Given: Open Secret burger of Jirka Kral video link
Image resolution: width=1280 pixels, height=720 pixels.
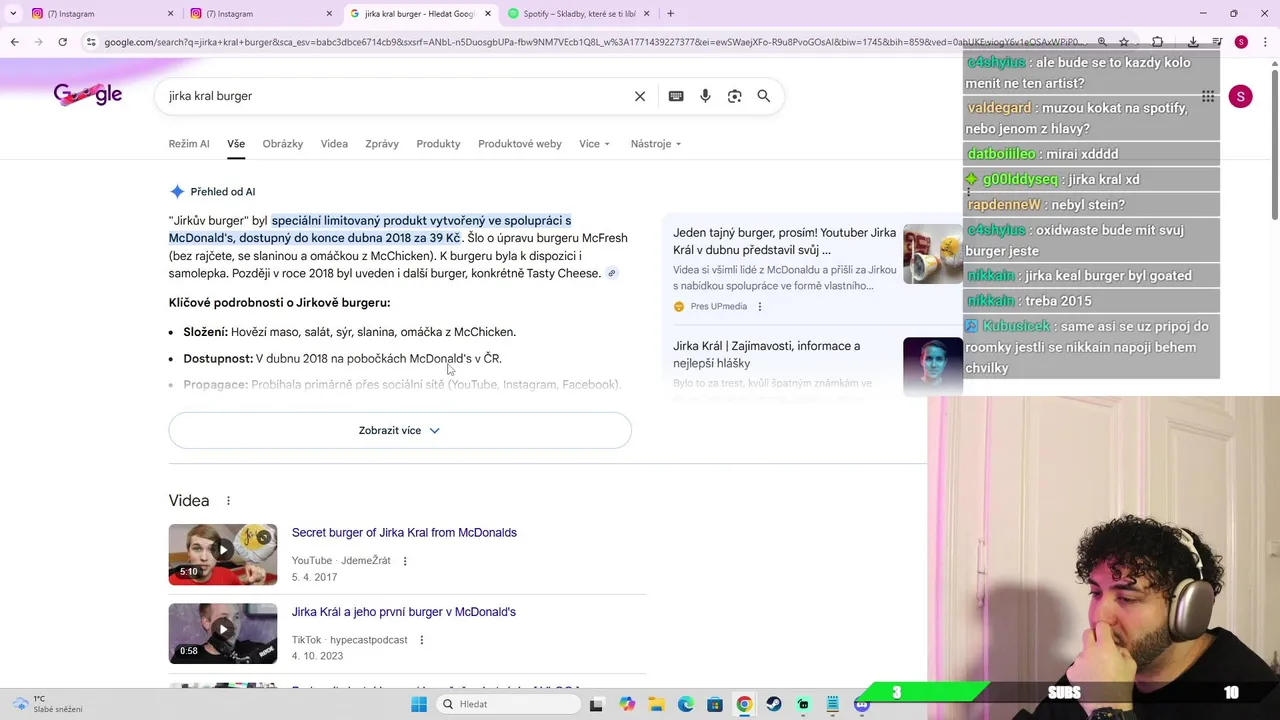Looking at the screenshot, I should tap(404, 533).
